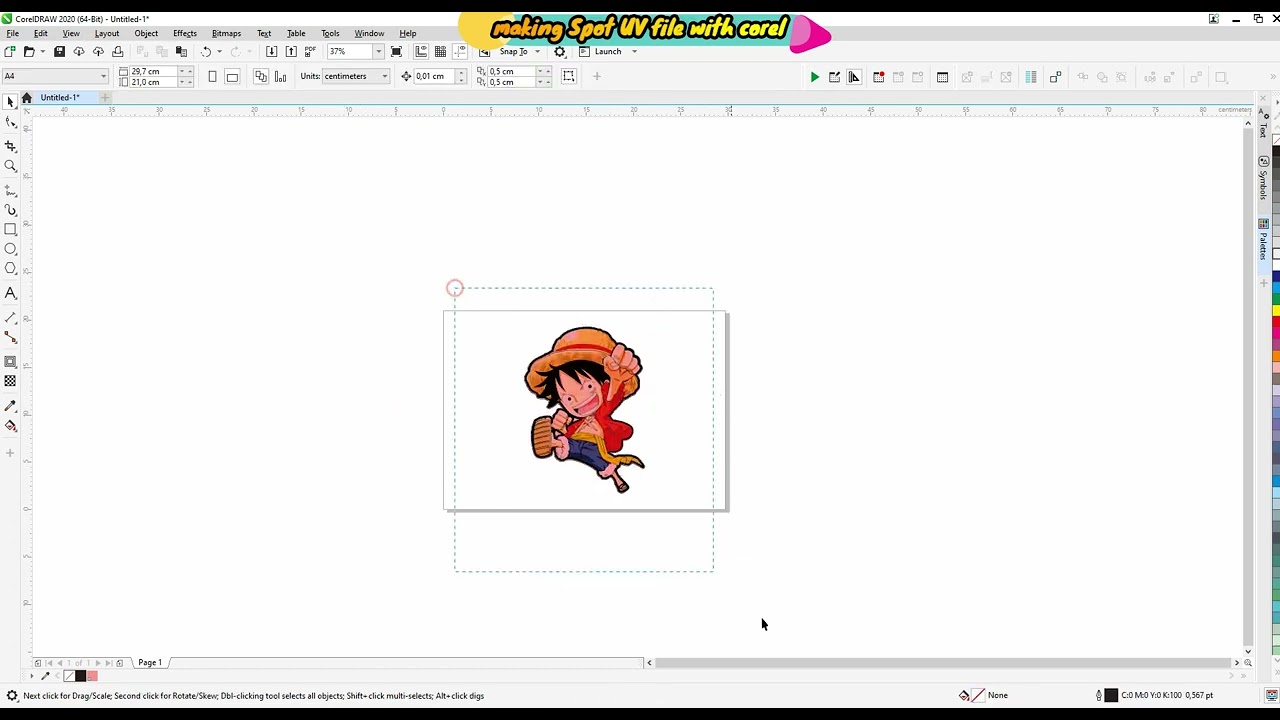Screen dimensions: 1280x720
Task: Open the Tools menu
Action: 330,33
